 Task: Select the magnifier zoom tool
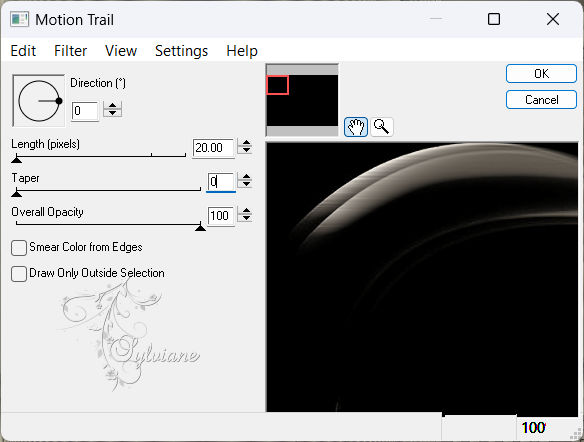[382, 127]
